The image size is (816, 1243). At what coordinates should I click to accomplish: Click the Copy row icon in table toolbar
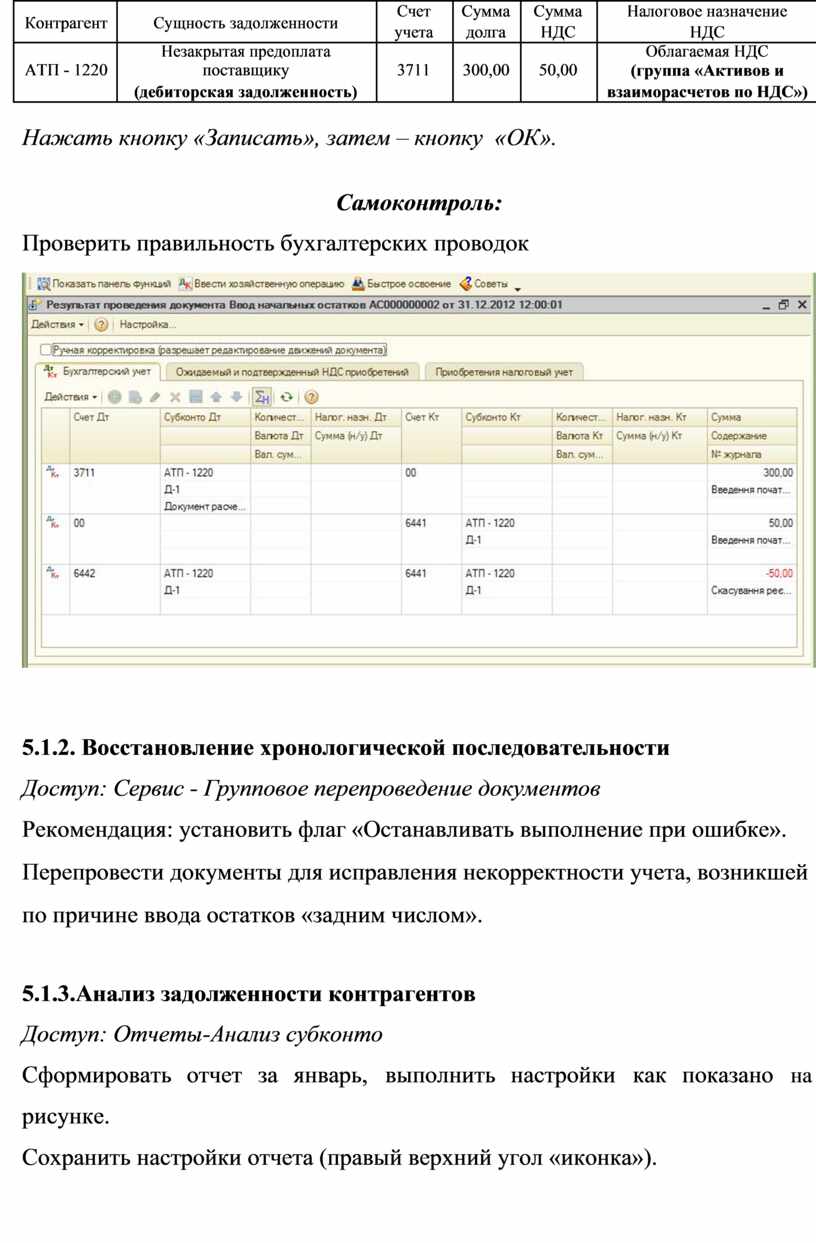135,397
